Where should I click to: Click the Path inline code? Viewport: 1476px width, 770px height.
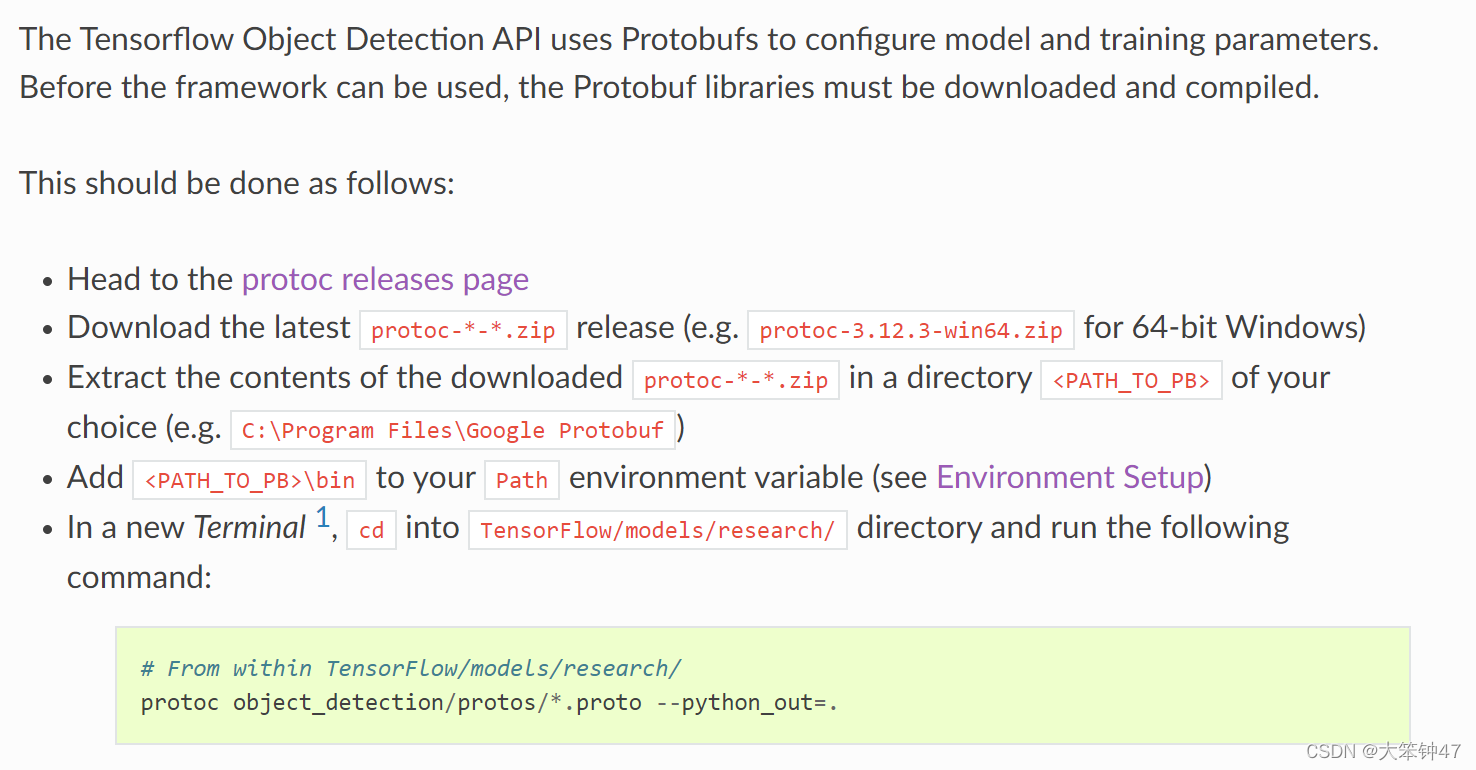[x=522, y=480]
